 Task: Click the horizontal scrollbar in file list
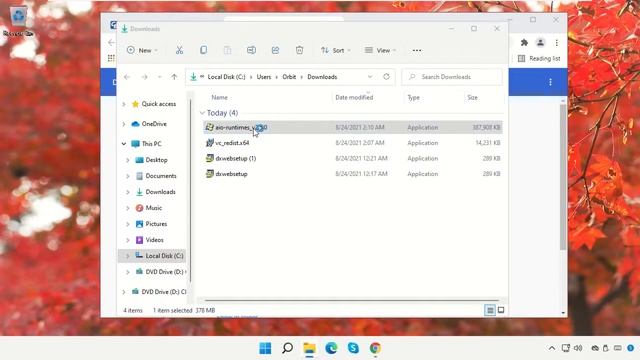(351, 300)
